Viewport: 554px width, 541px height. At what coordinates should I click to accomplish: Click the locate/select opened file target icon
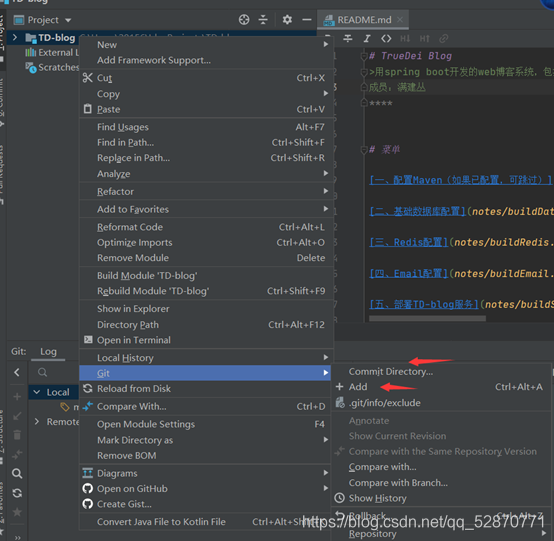(x=244, y=20)
